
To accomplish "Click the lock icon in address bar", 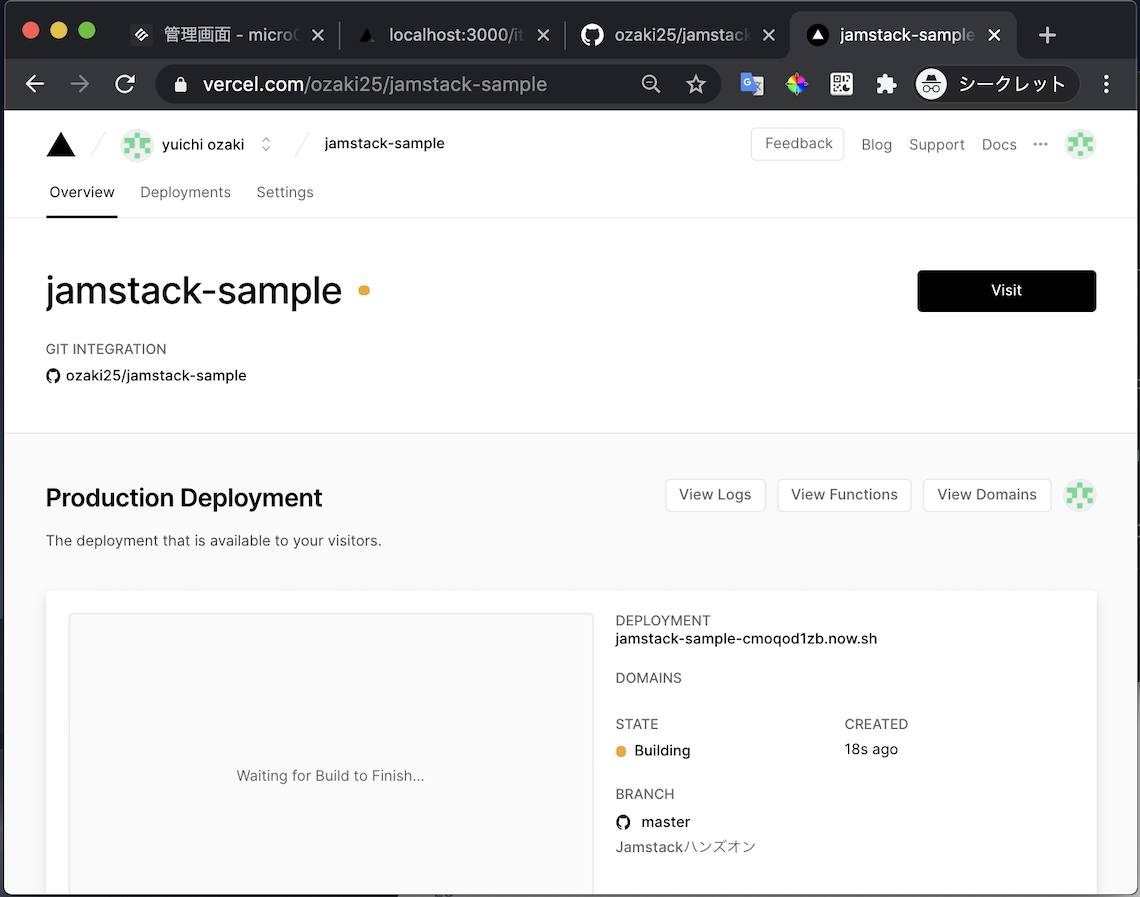I will [180, 85].
